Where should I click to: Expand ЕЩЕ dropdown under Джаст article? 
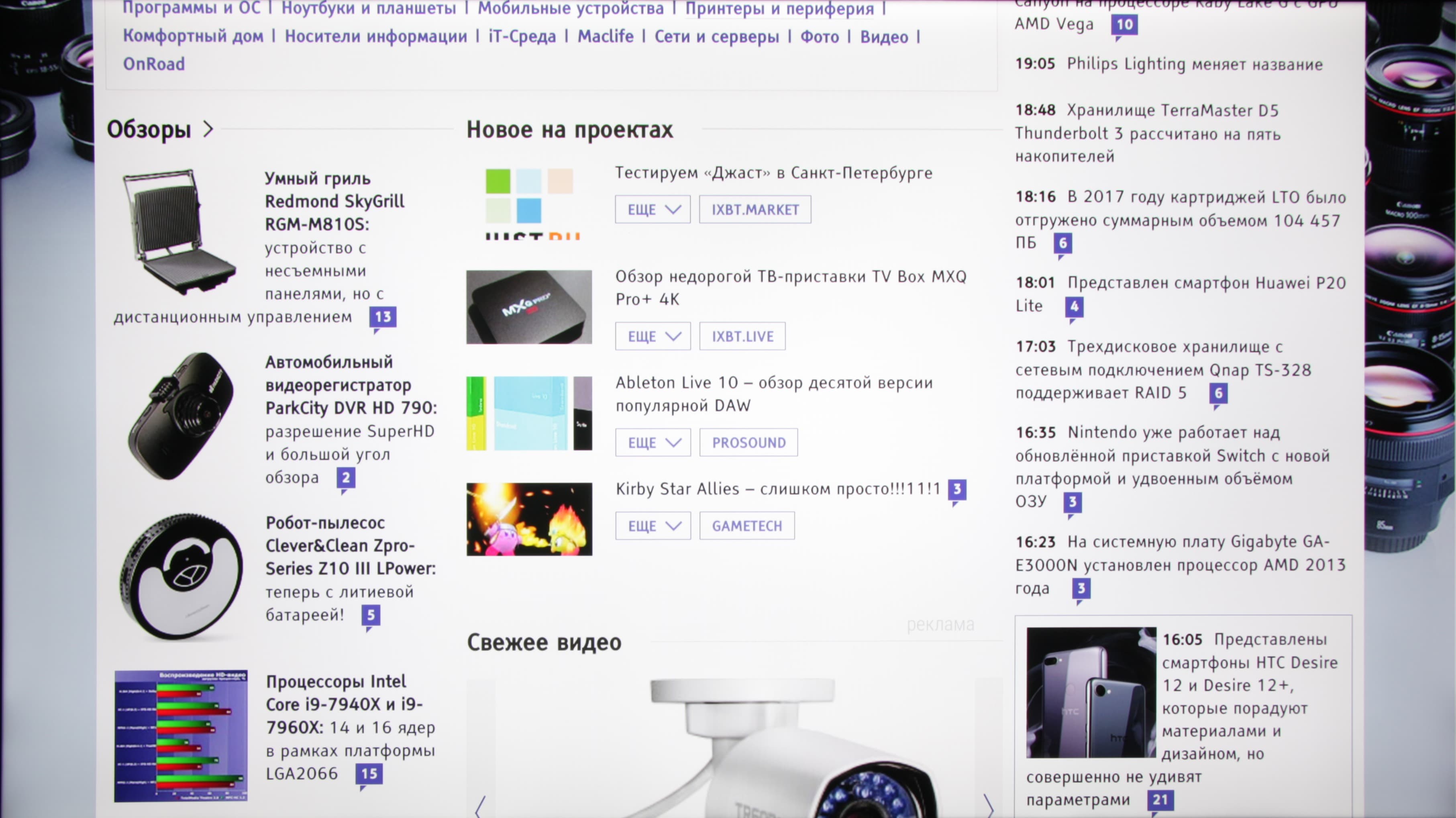[x=653, y=210]
